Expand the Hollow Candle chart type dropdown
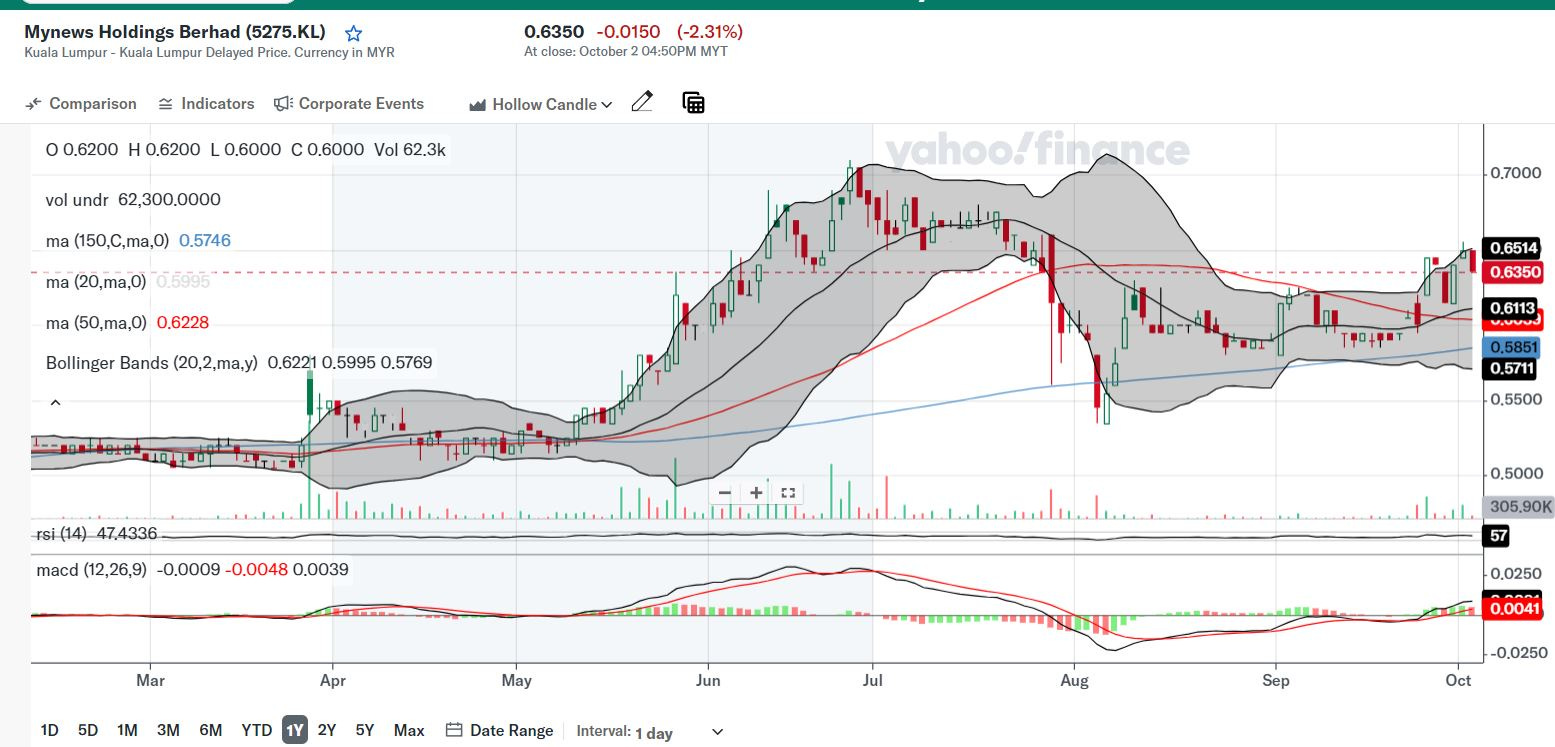Screen dimensions: 1555x747 pyautogui.click(x=540, y=104)
